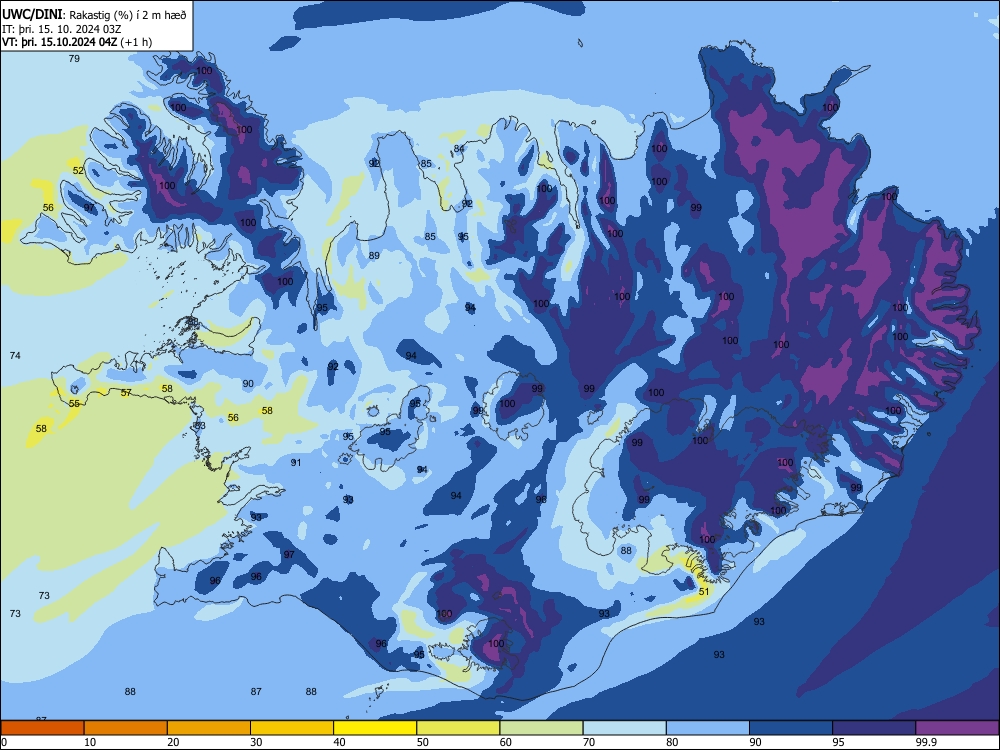This screenshot has height=750, width=1000.
Task: Click the orange 10–20 legend swatch
Action: [126, 728]
